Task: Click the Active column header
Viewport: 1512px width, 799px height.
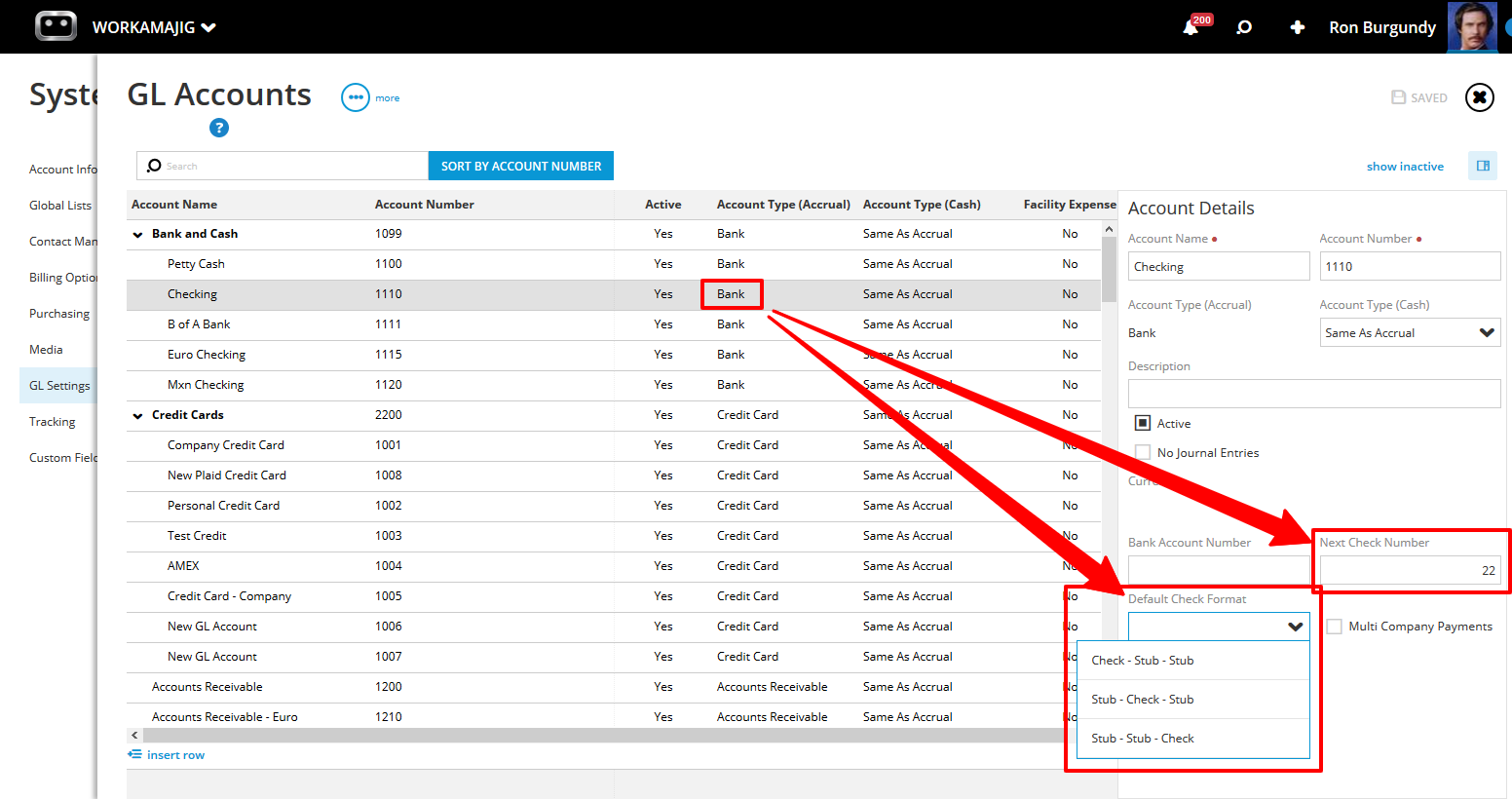Action: point(663,205)
